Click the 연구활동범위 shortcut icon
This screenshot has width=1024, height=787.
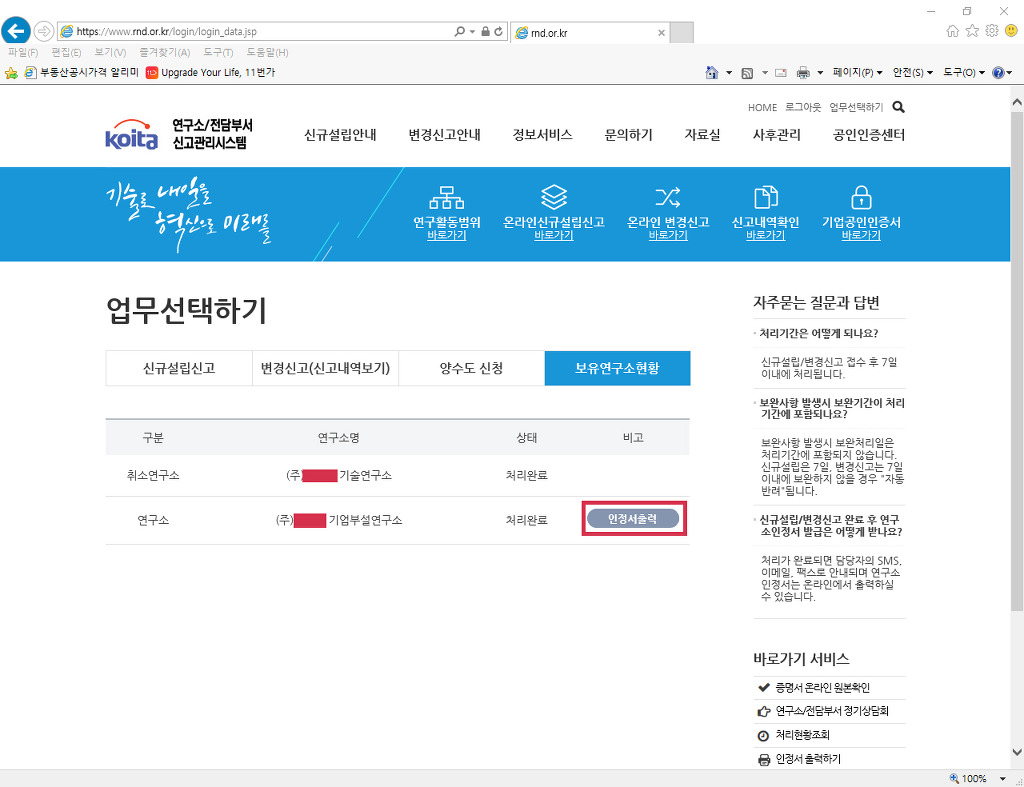pyautogui.click(x=453, y=196)
